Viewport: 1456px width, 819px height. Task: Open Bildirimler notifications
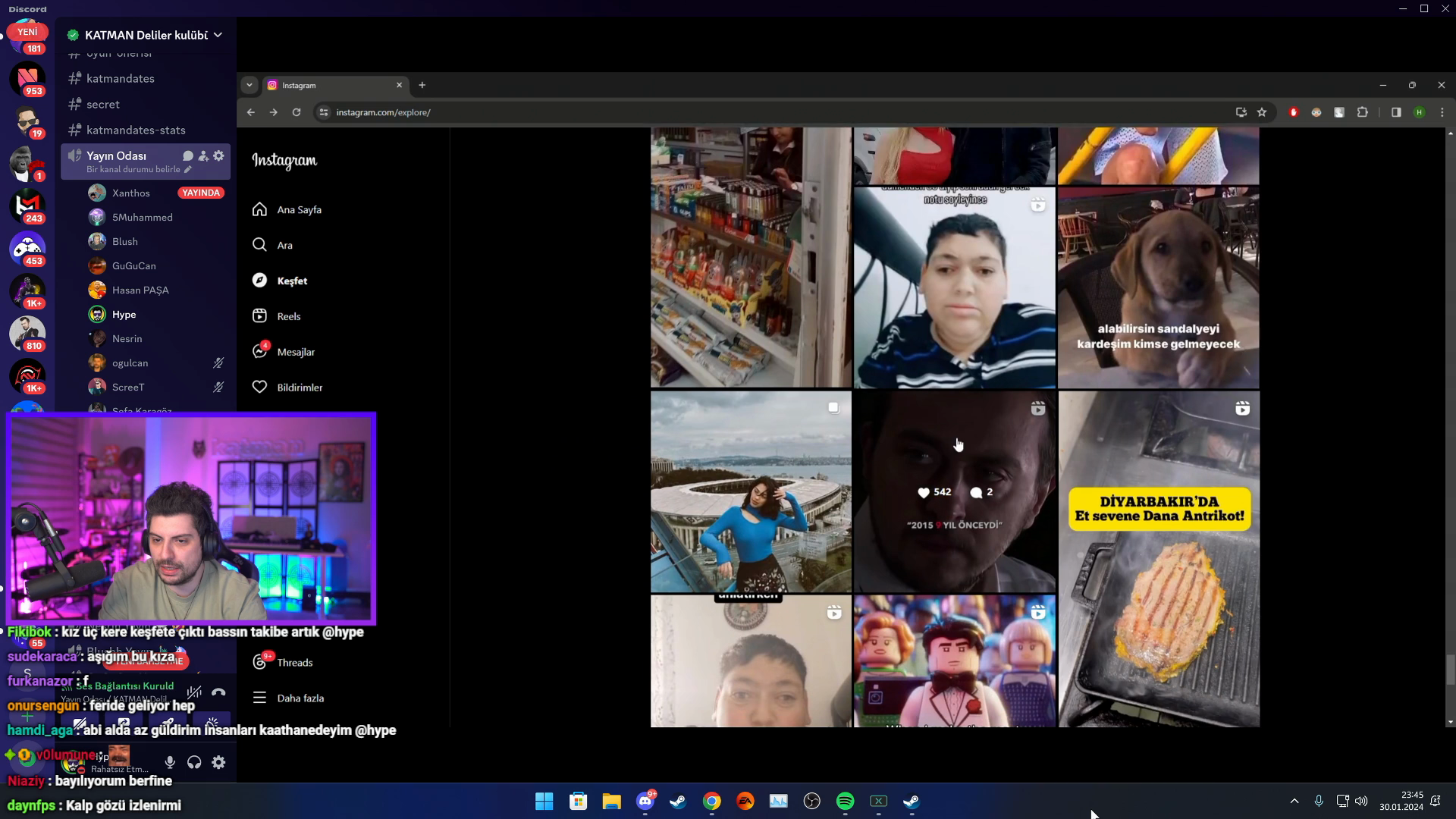[x=287, y=388]
